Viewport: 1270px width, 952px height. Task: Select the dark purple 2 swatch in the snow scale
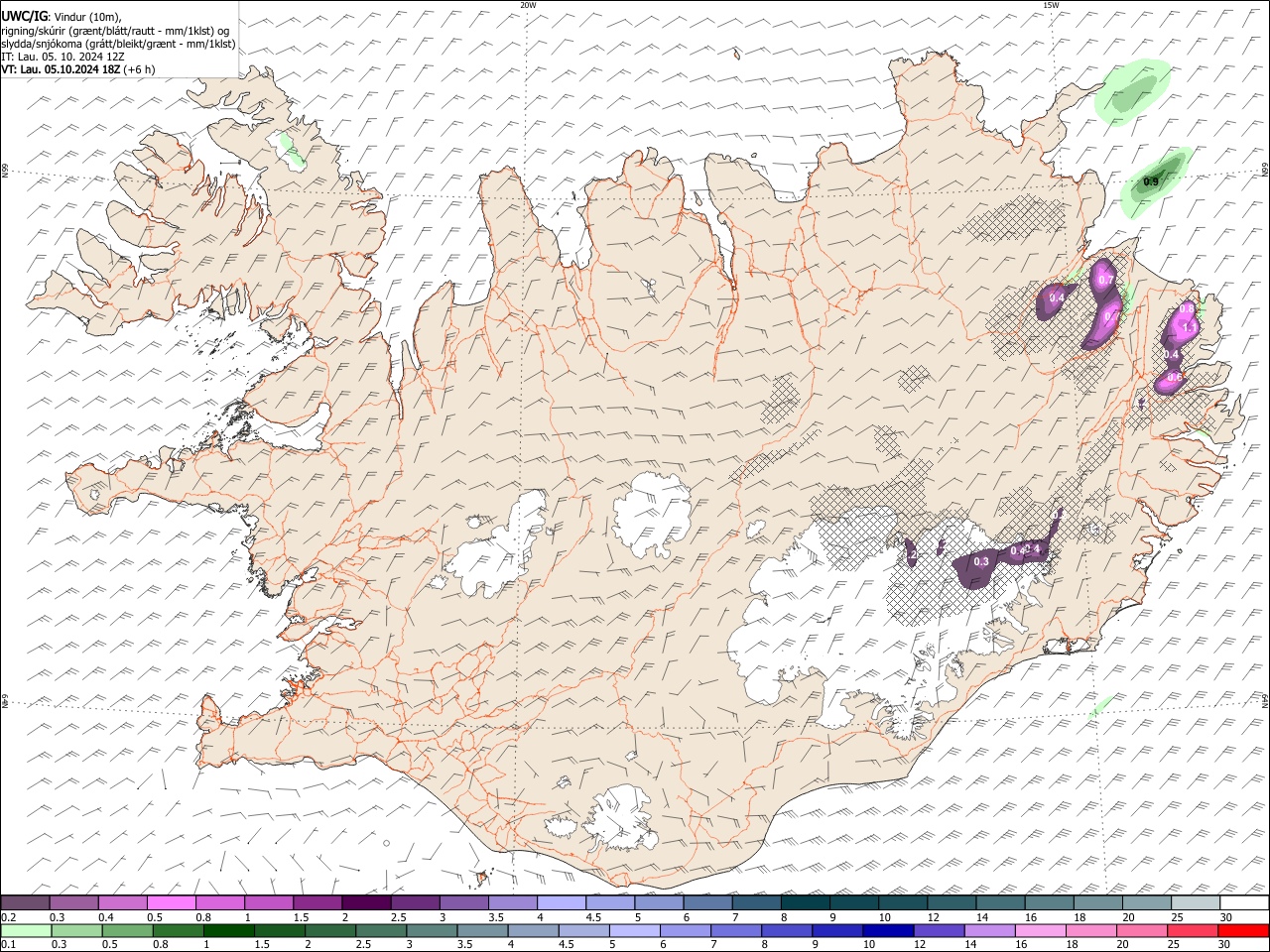366,902
